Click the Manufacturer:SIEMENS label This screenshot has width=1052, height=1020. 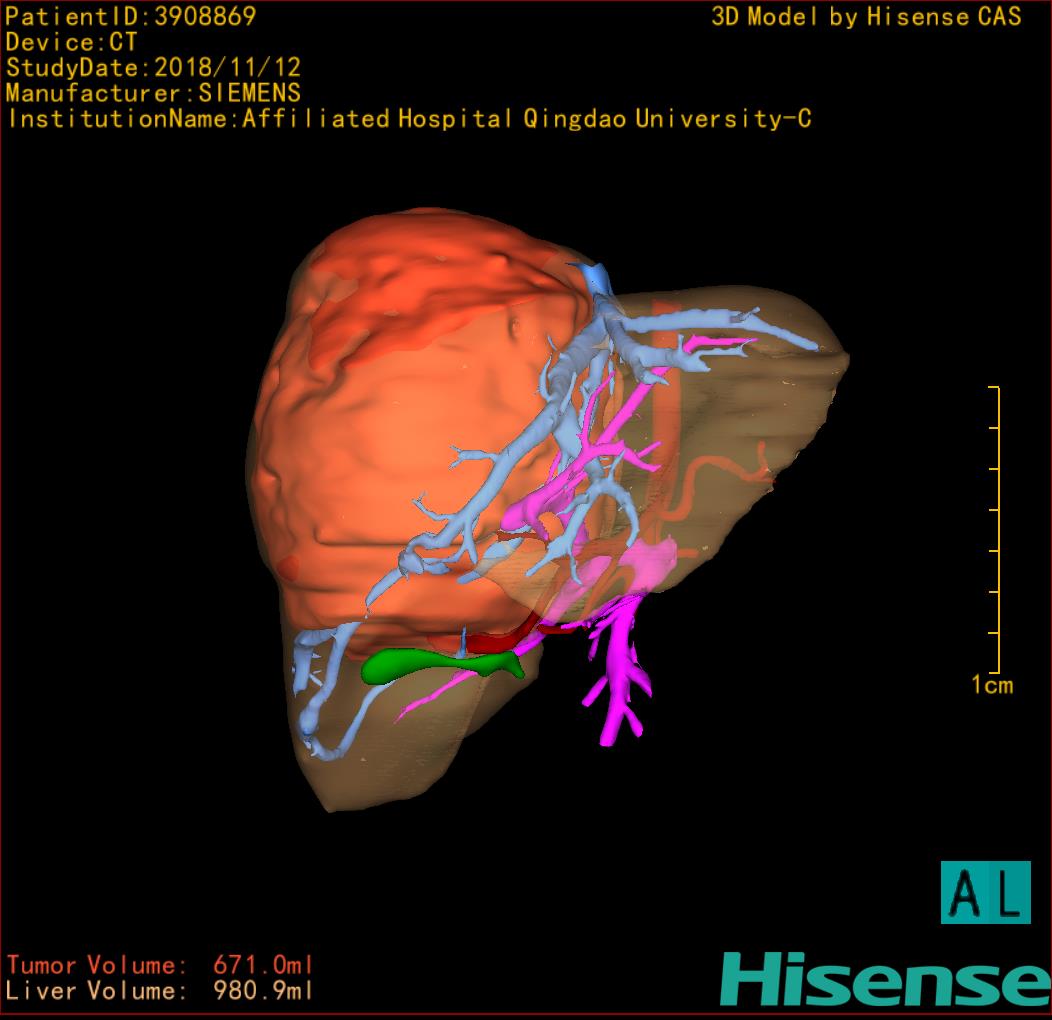(153, 94)
